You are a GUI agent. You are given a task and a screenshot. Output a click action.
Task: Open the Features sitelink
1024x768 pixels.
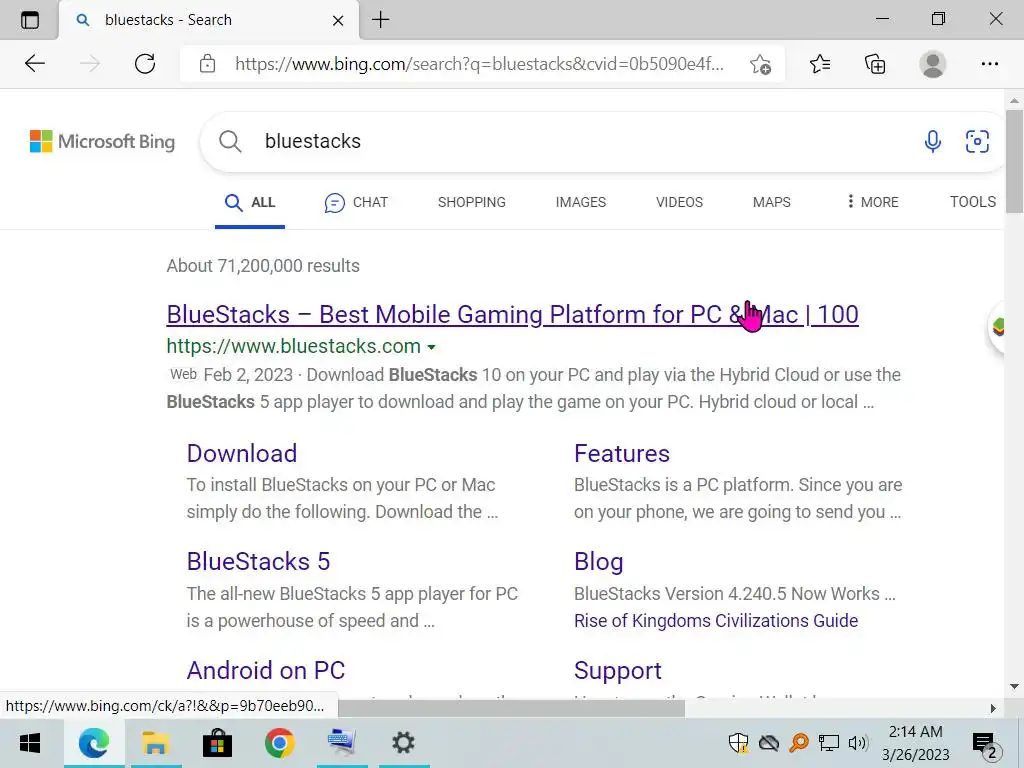coord(622,453)
